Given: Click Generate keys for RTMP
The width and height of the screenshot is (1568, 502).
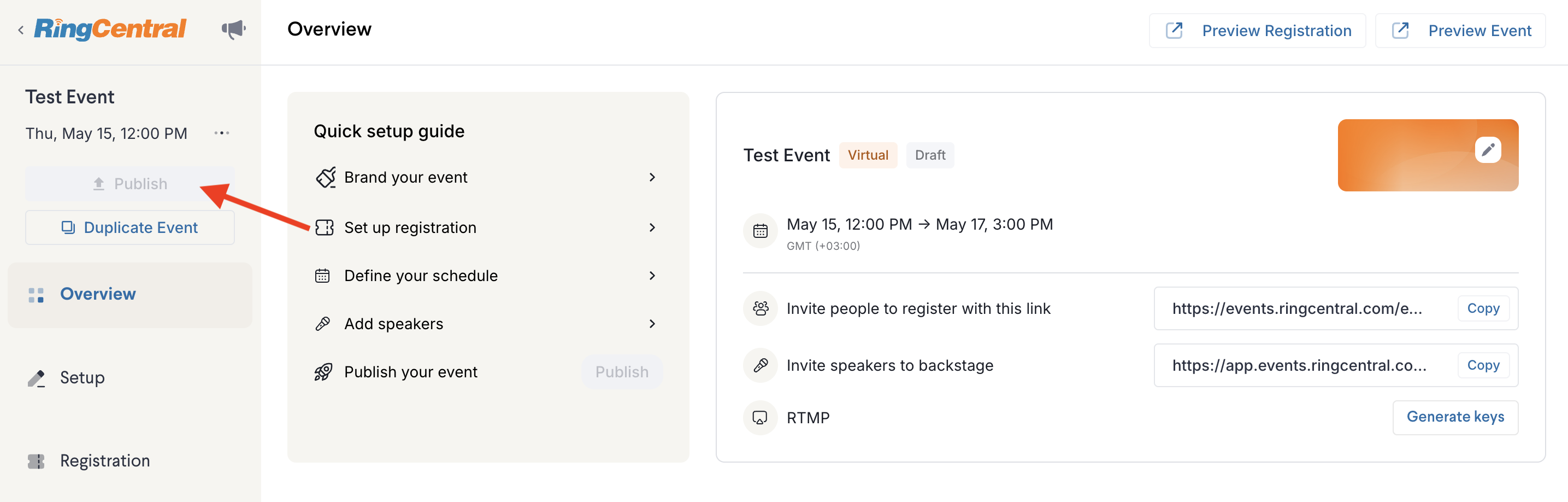Looking at the screenshot, I should 1455,417.
